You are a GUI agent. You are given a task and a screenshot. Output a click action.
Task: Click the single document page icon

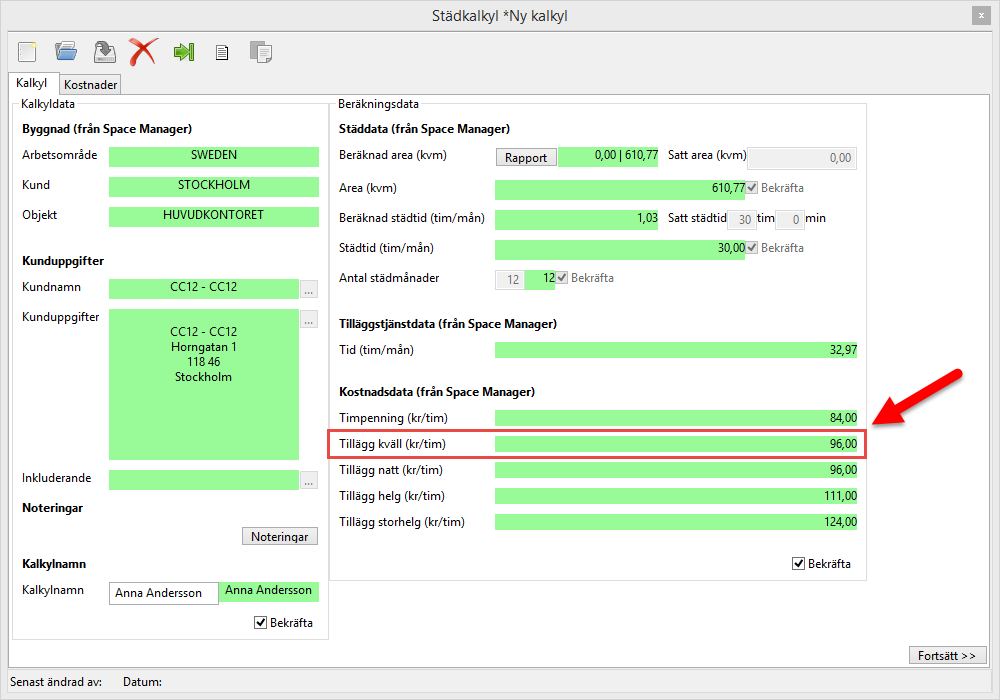[222, 52]
